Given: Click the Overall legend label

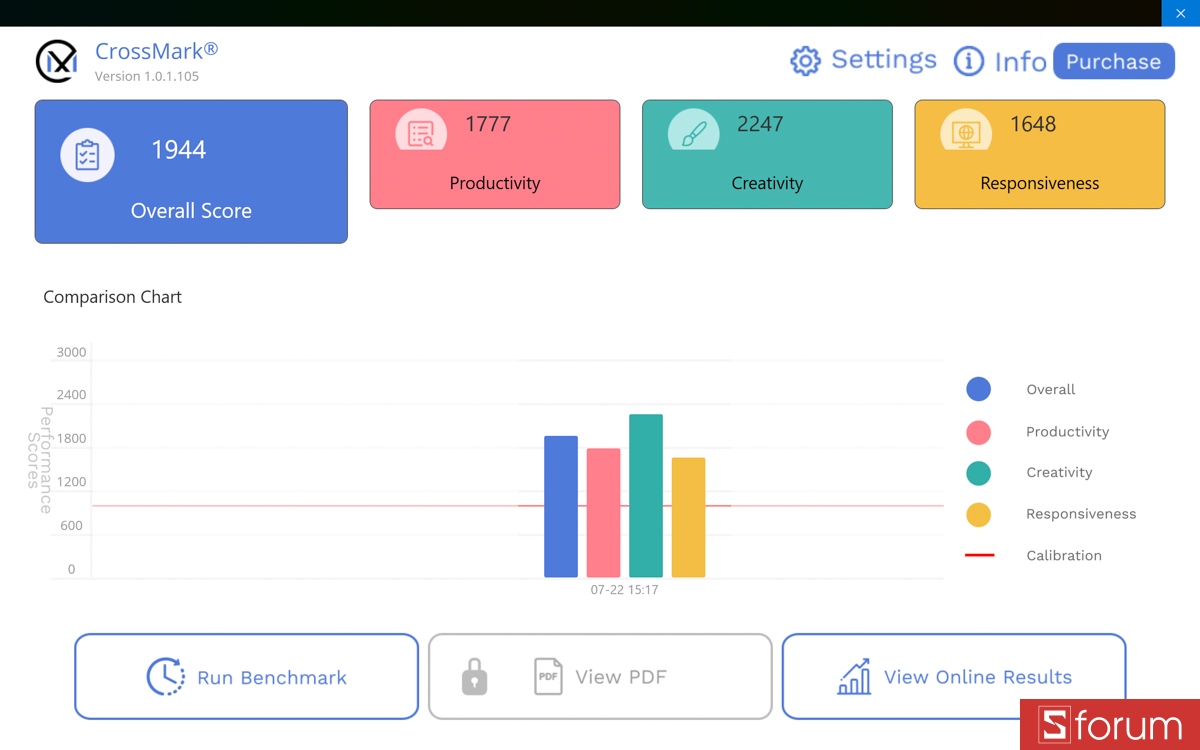Looking at the screenshot, I should point(1051,389).
